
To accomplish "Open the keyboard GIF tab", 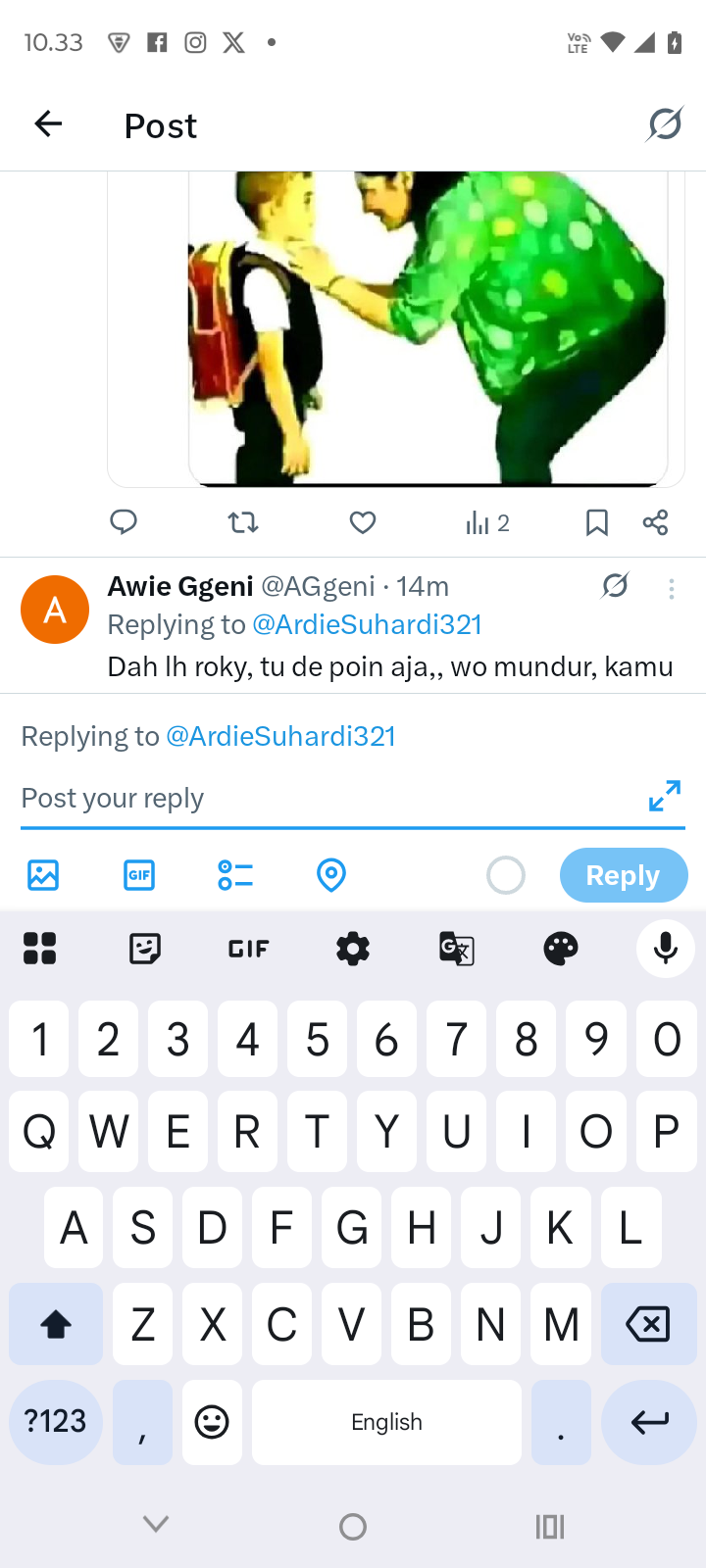I will coord(248,948).
